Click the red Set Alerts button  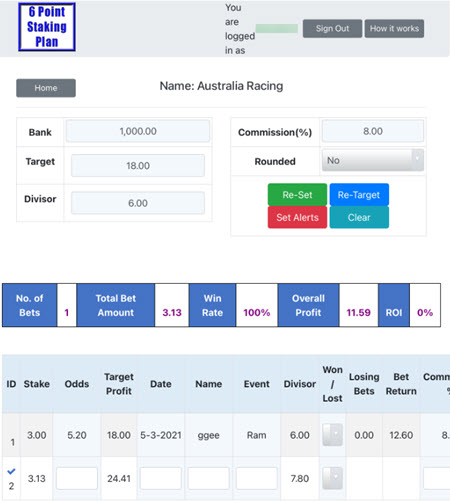point(297,217)
